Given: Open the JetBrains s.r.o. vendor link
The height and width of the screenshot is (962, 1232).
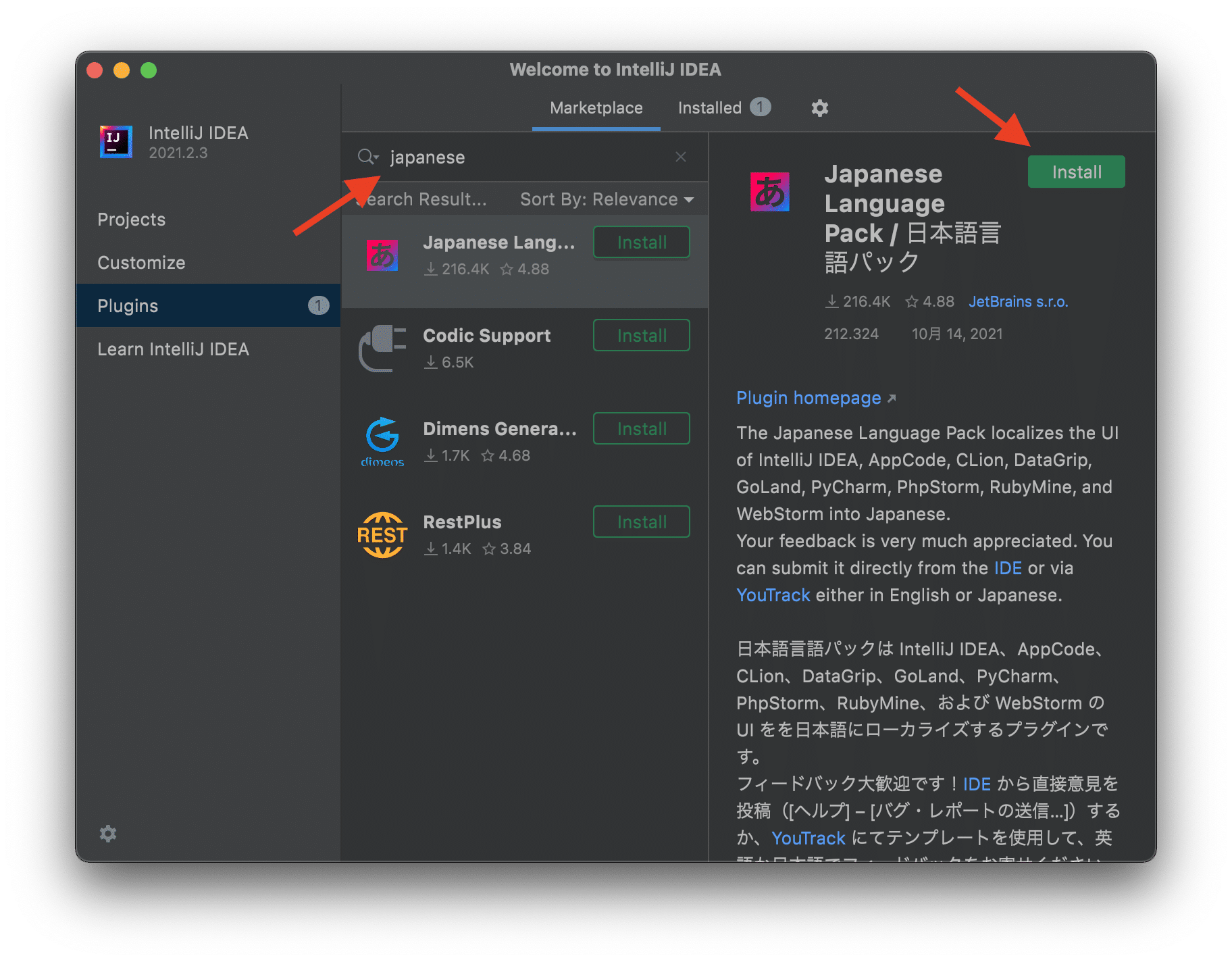Looking at the screenshot, I should [1018, 301].
